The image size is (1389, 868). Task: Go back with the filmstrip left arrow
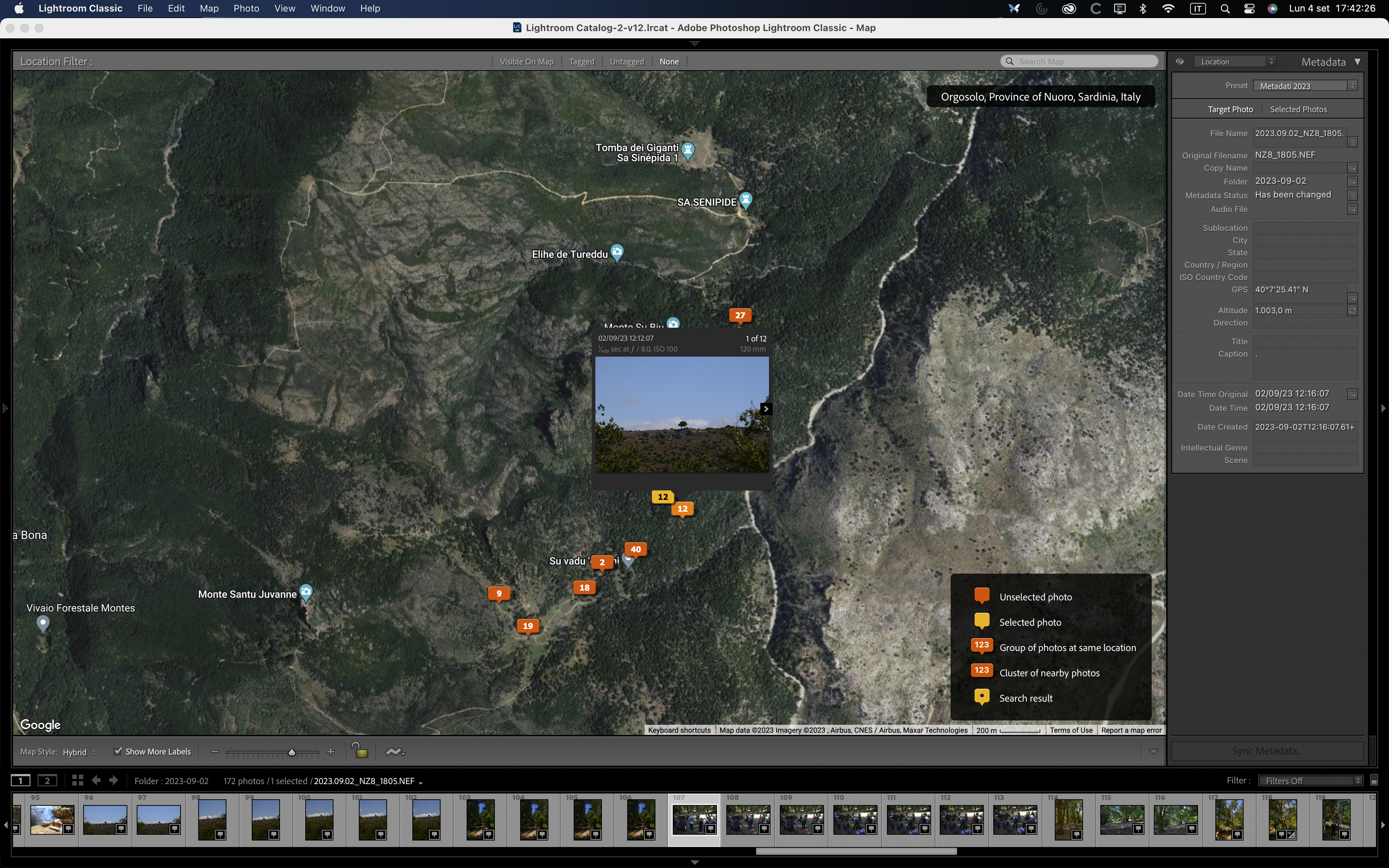click(x=97, y=780)
